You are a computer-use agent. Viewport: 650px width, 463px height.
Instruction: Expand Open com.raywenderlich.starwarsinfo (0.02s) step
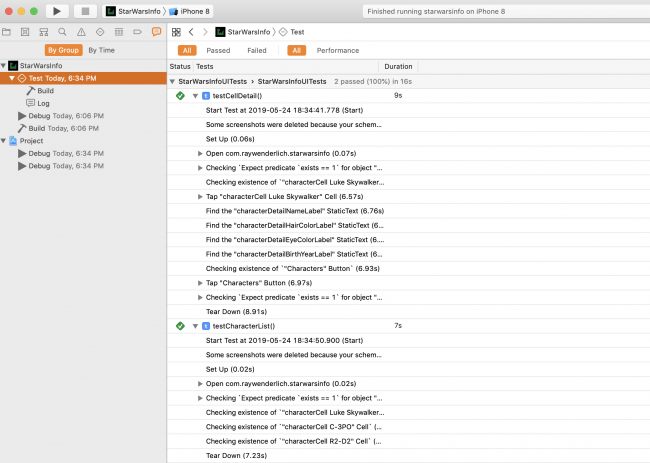pos(200,384)
